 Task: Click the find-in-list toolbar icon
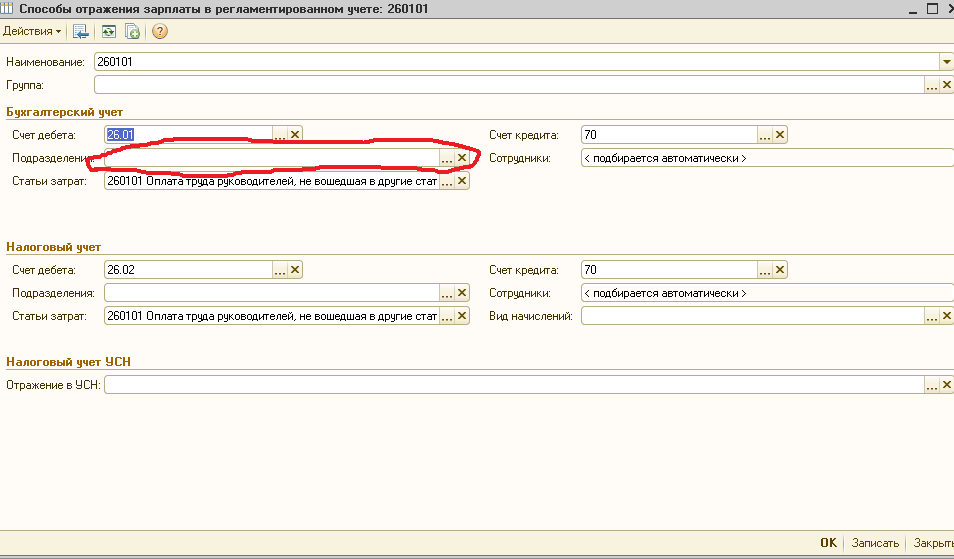pyautogui.click(x=80, y=32)
